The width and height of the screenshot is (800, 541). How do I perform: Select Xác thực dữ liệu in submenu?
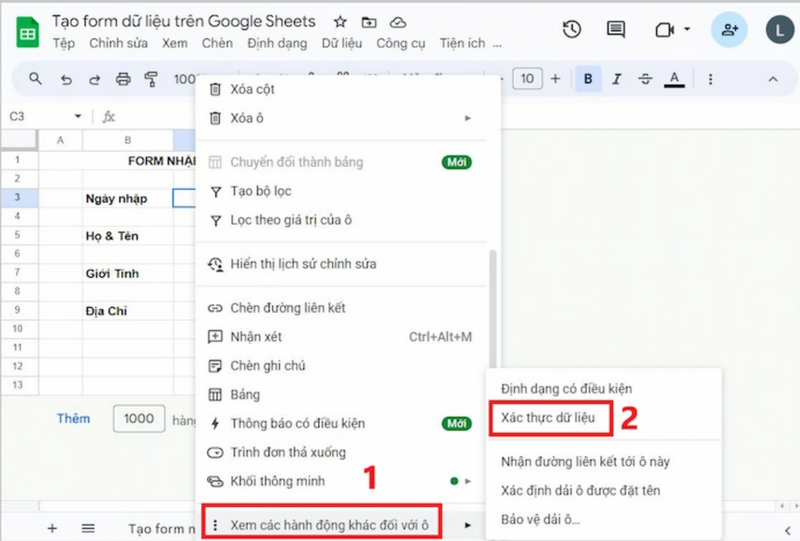pyautogui.click(x=603, y=418)
